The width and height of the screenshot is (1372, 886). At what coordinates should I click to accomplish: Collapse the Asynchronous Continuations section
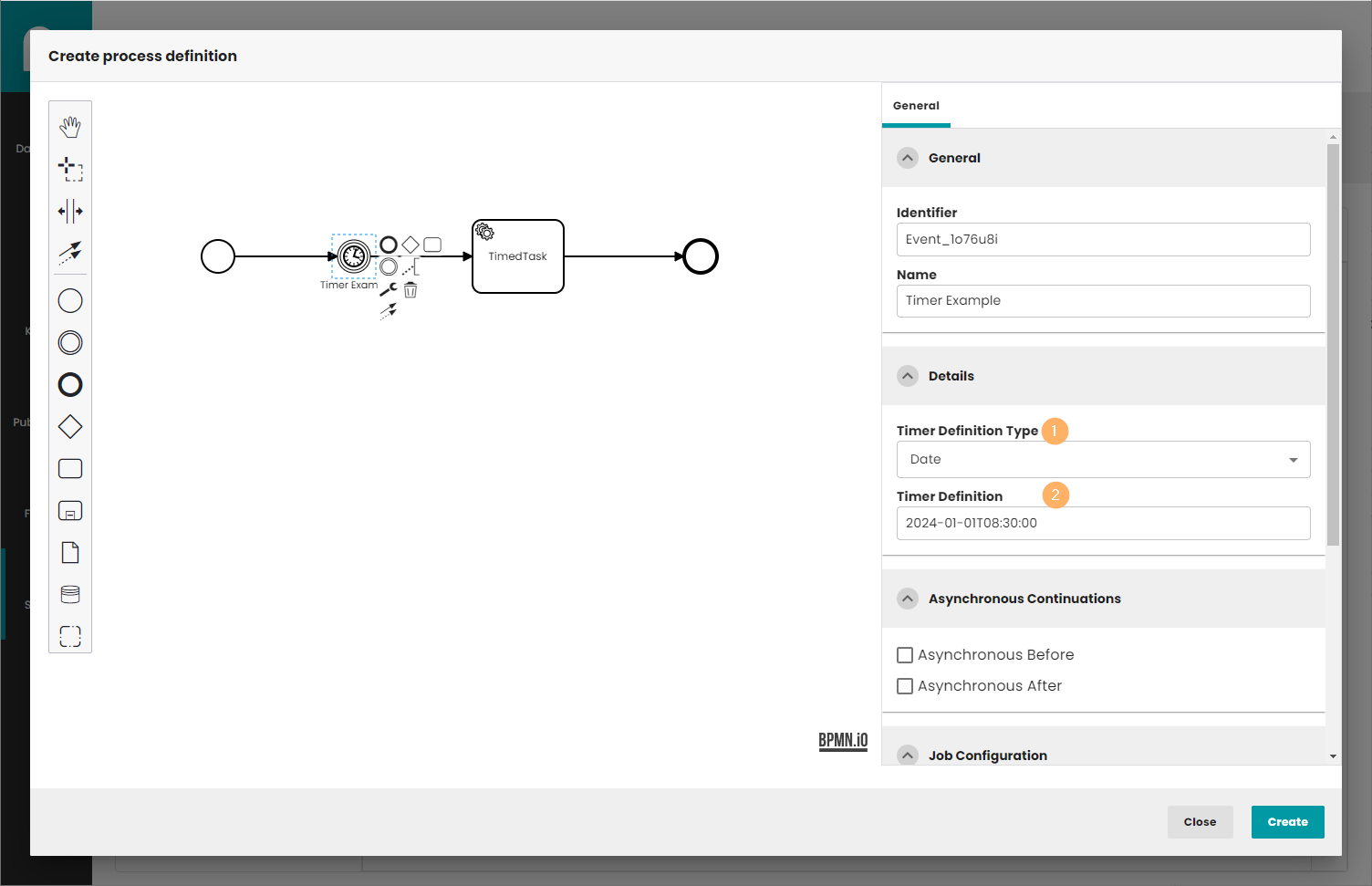coord(908,599)
